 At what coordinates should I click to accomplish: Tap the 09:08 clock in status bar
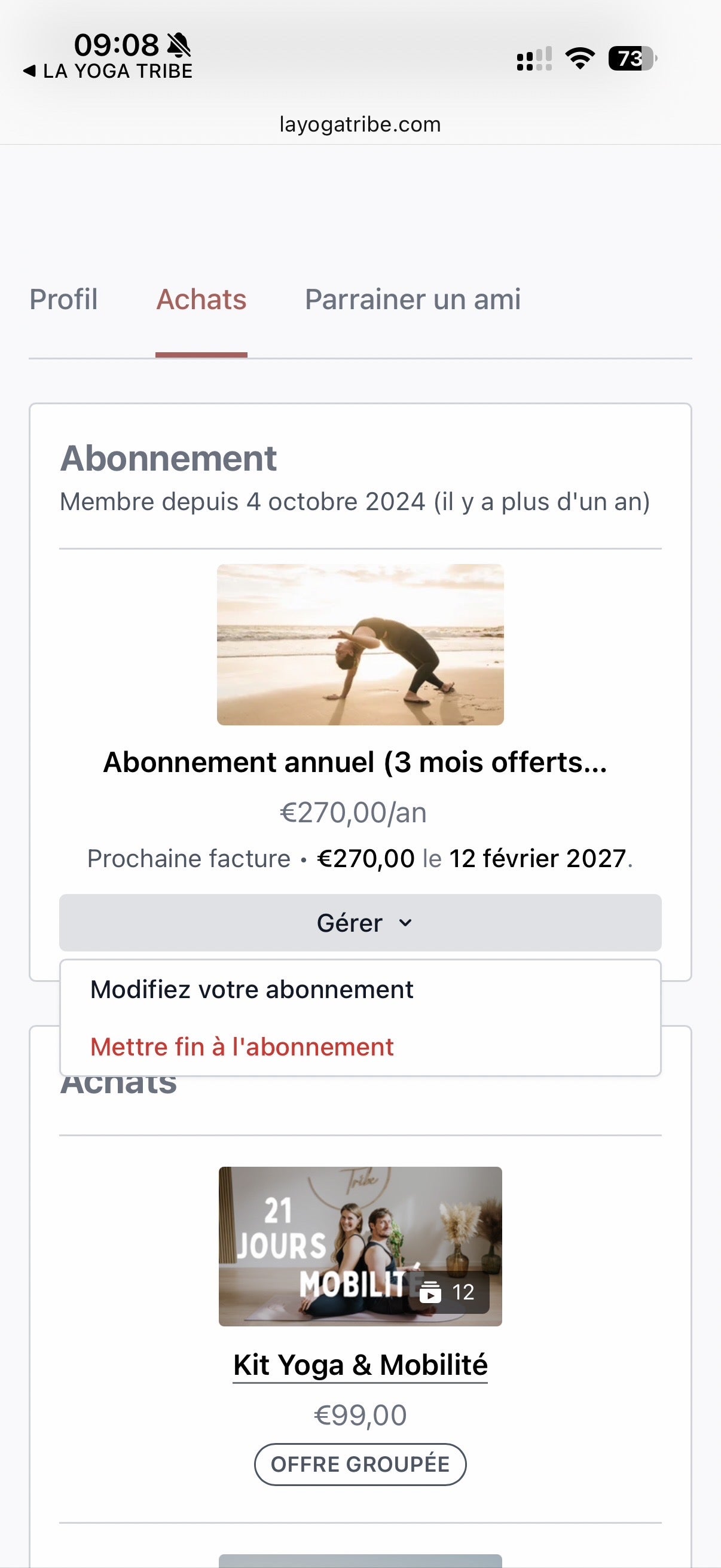click(116, 45)
